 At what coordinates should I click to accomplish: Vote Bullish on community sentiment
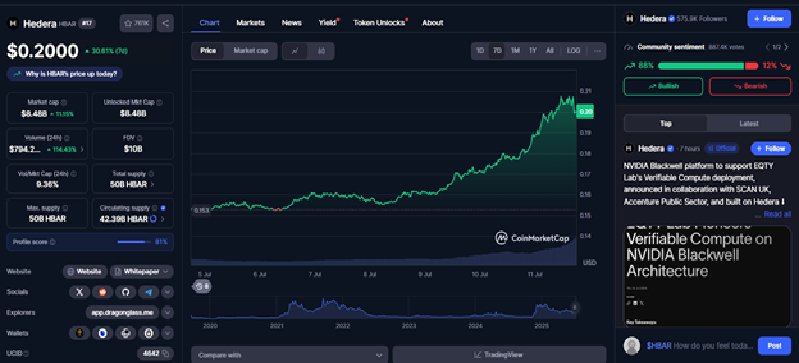point(663,86)
